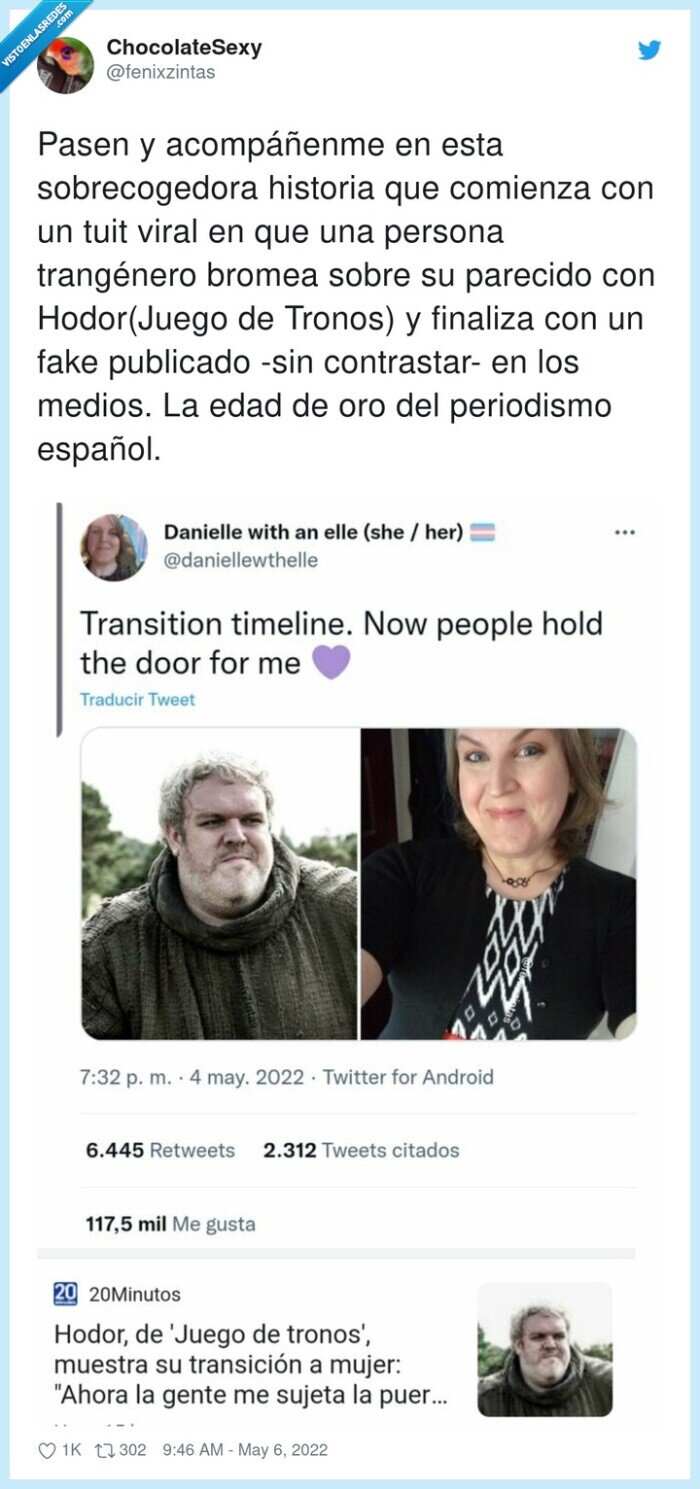Click Danielle's profile picture
Viewport: 700px width, 1489px height.
click(x=114, y=547)
